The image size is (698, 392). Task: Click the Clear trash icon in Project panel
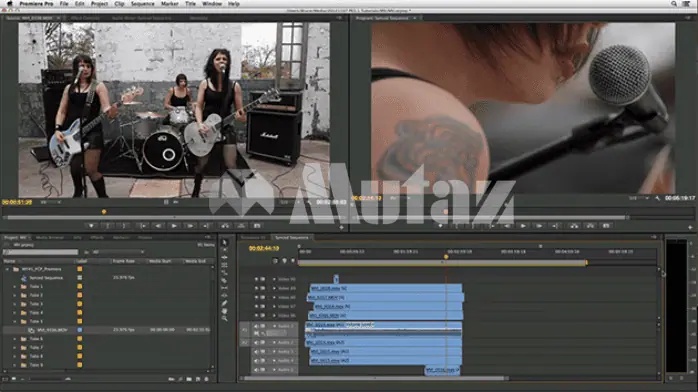click(x=207, y=379)
